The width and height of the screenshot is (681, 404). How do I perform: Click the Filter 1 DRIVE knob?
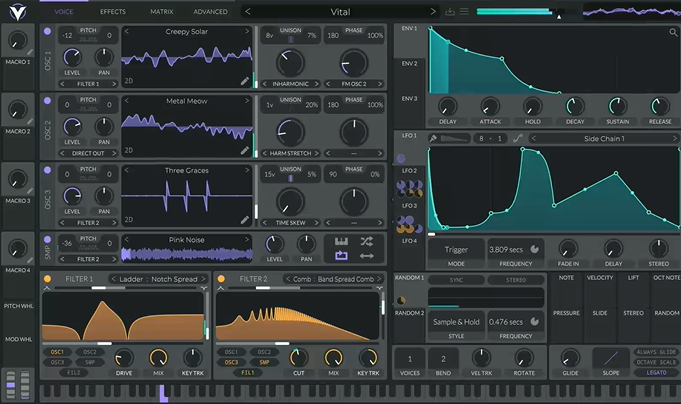(124, 357)
